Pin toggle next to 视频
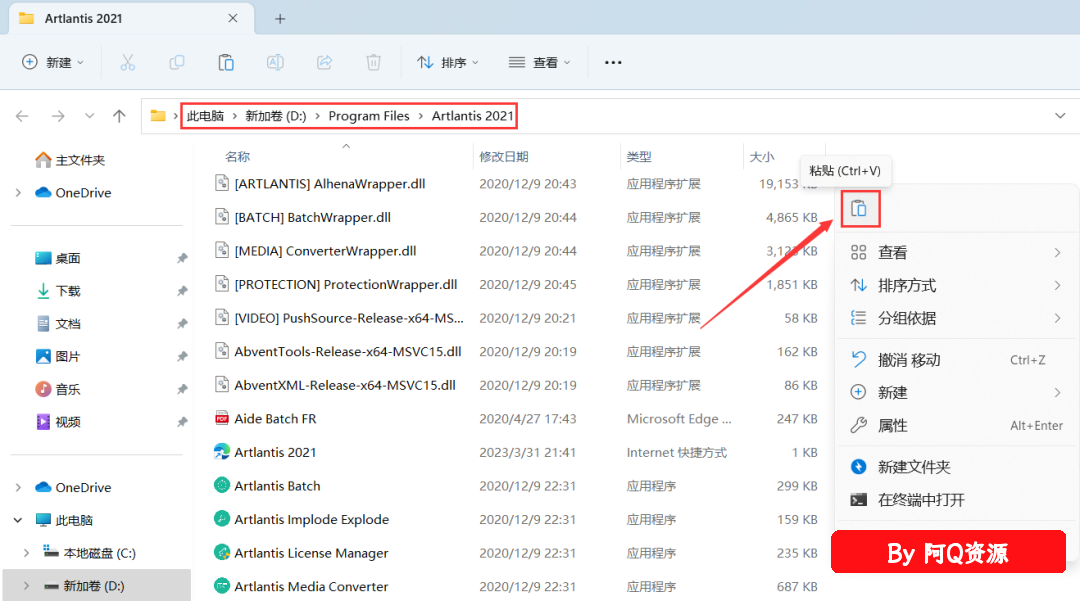Image resolution: width=1080 pixels, height=601 pixels. tap(182, 422)
